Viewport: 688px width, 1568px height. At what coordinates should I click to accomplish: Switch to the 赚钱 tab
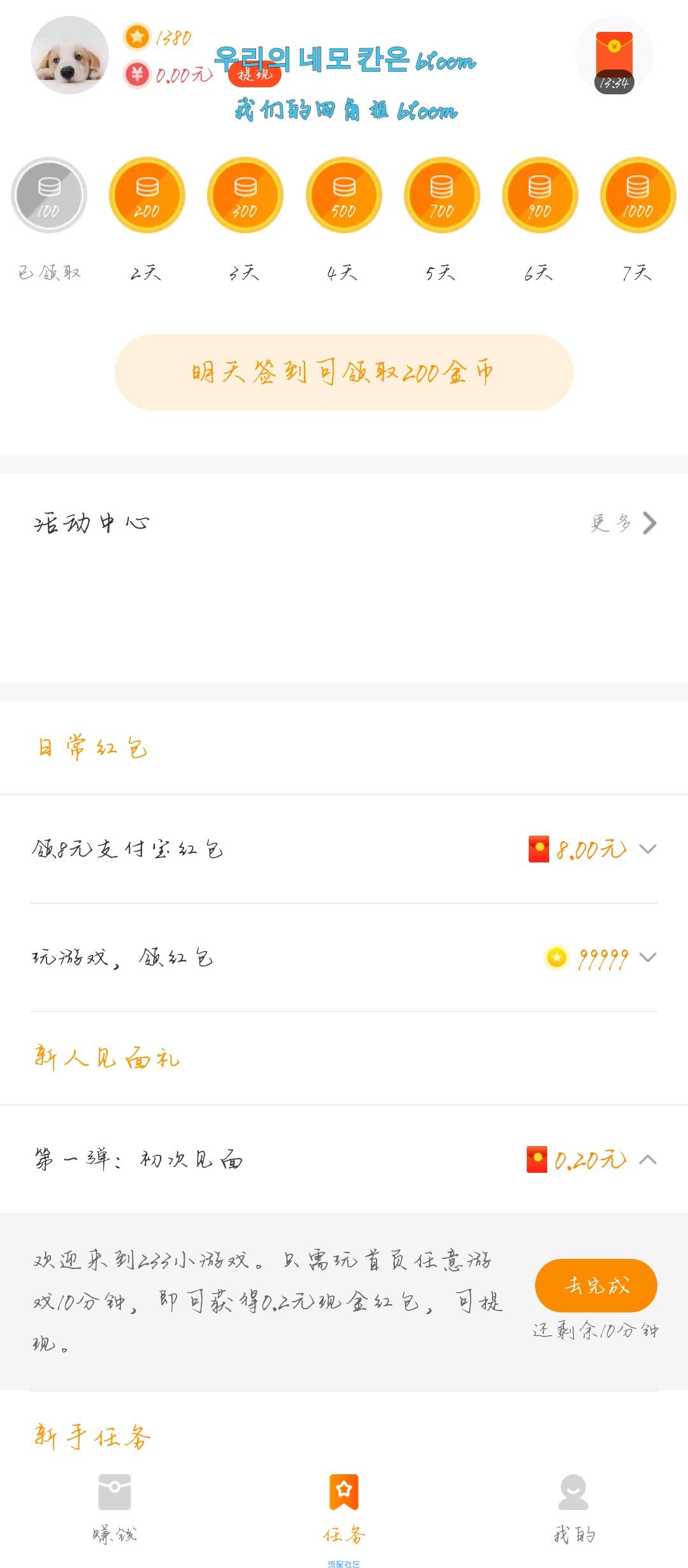[x=115, y=1508]
